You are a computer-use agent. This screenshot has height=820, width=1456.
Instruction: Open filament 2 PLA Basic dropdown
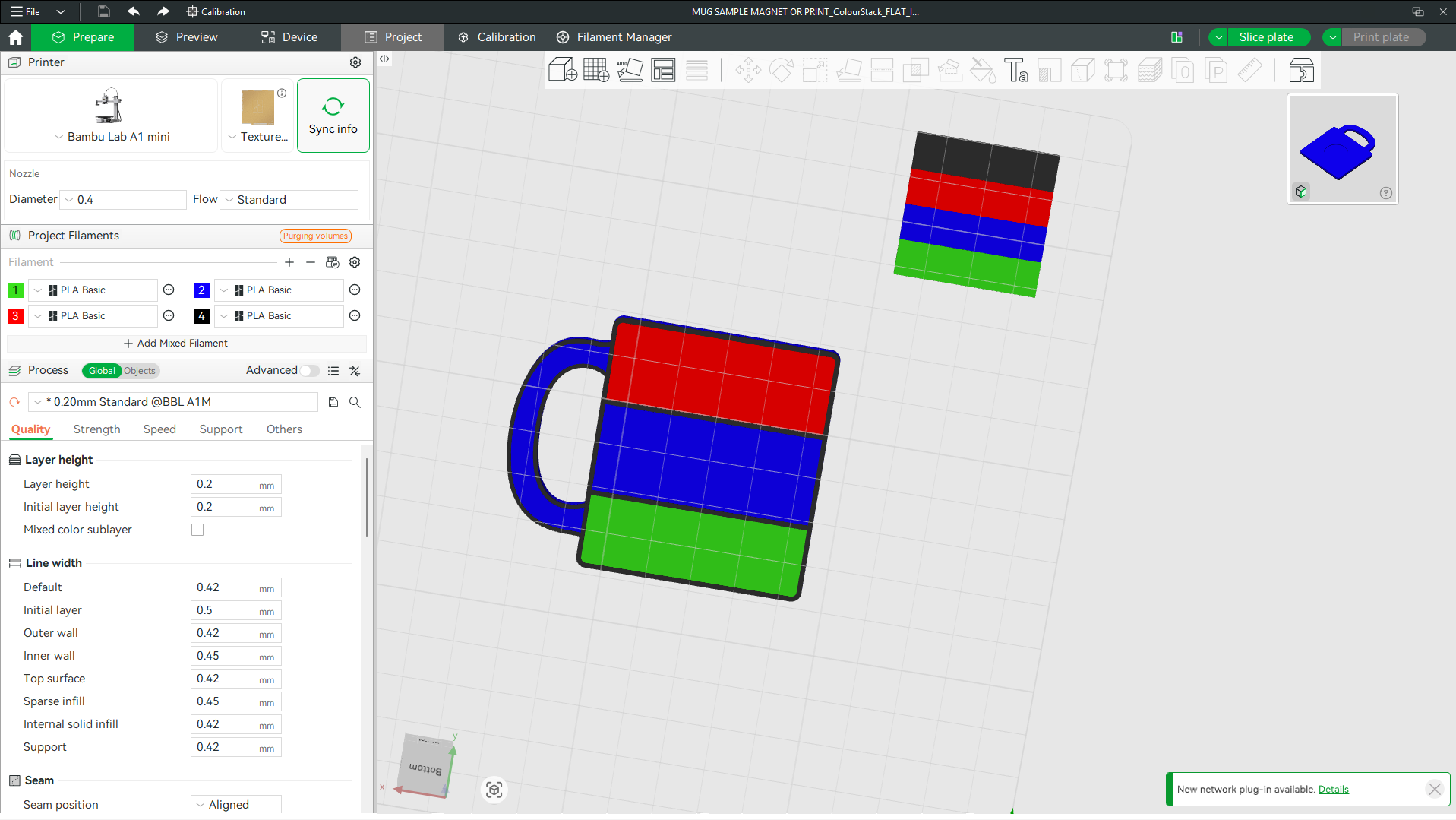click(x=279, y=290)
